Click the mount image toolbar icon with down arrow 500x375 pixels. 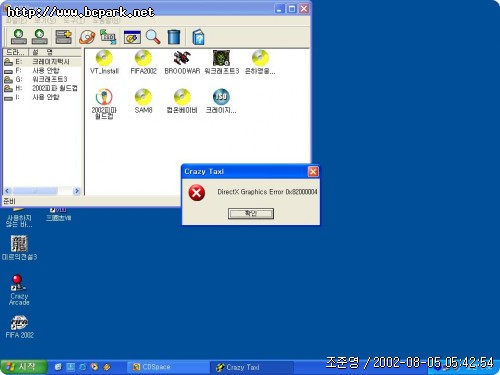19,37
